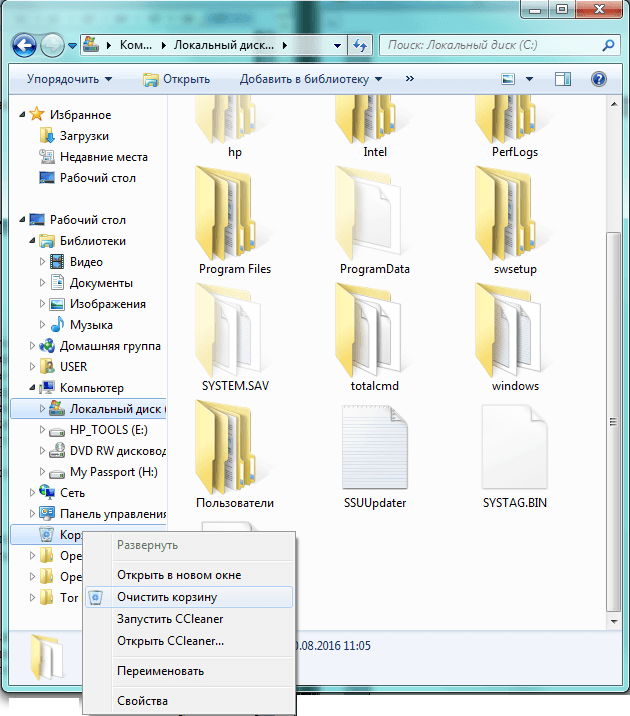
Task: Click the Сеть network icon
Action: (47, 492)
